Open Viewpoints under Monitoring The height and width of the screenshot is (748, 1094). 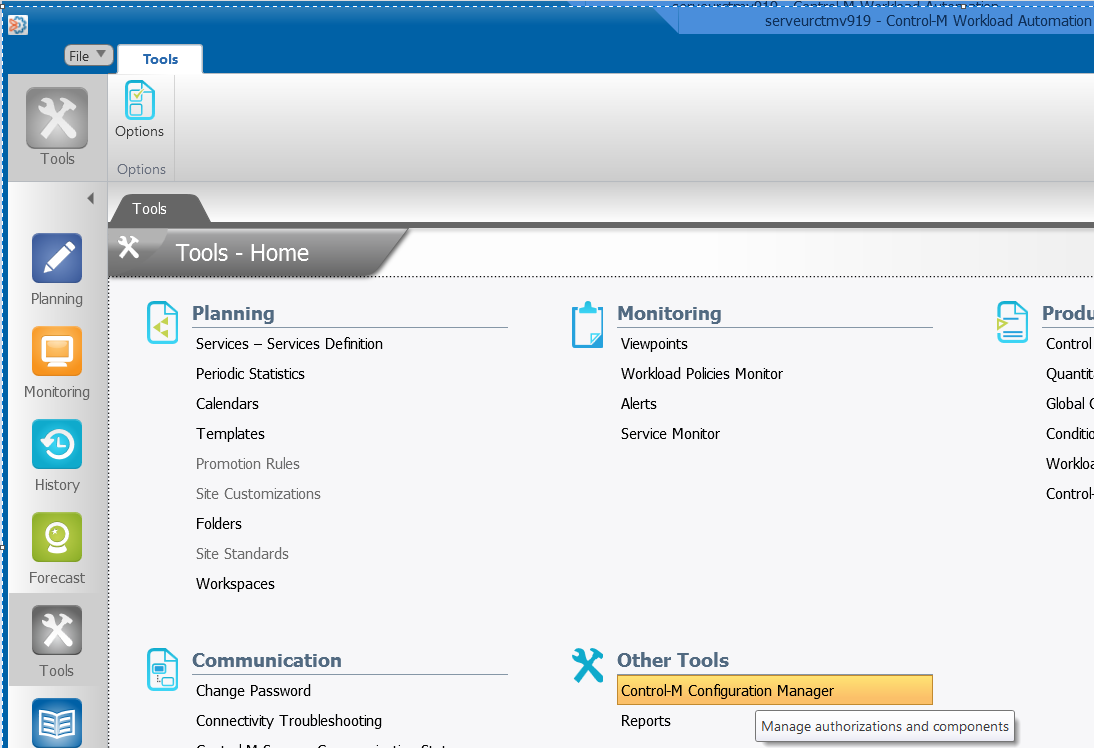tap(654, 344)
